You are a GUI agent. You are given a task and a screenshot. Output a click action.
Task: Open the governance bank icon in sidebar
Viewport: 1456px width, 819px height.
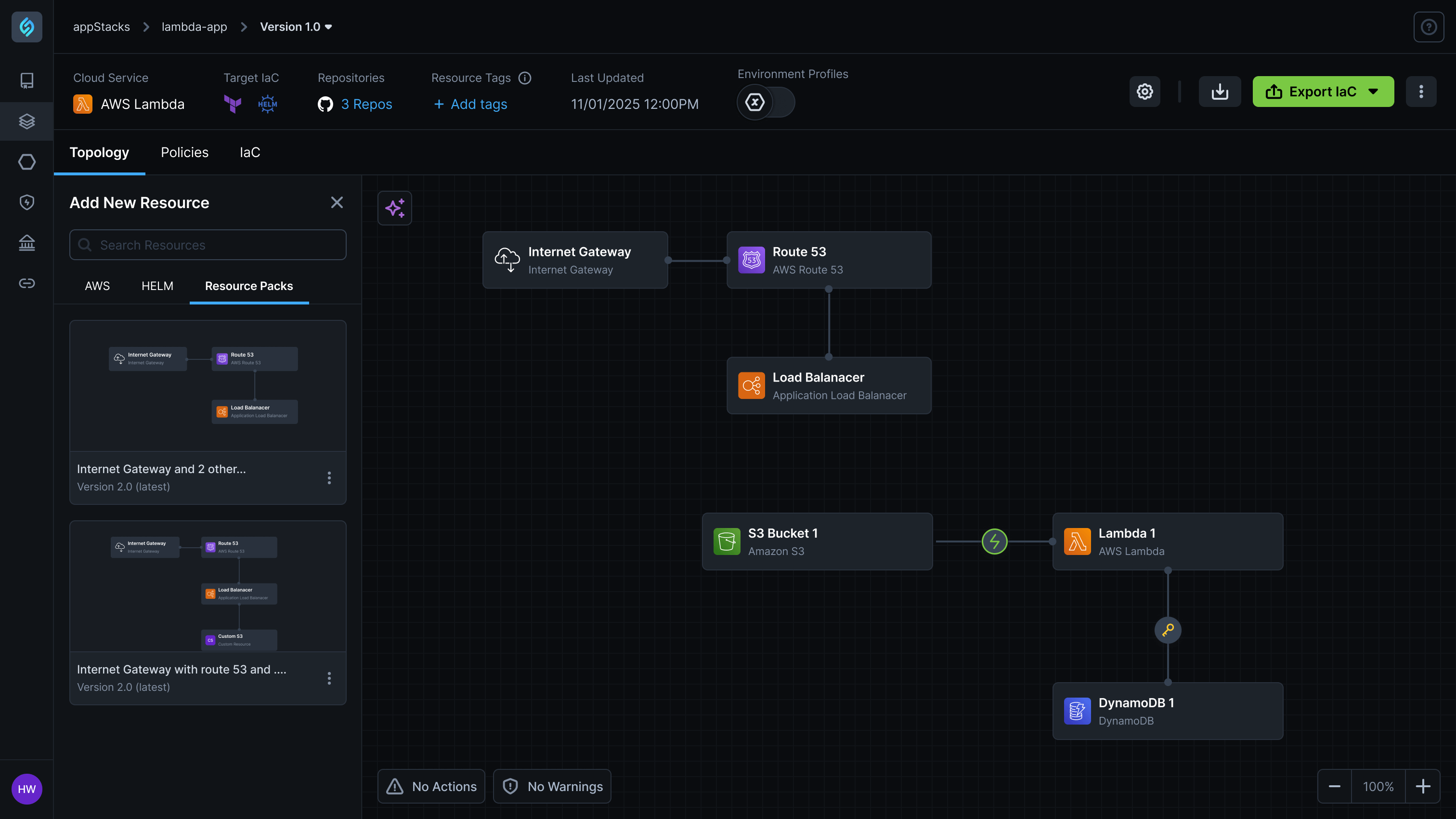click(x=26, y=243)
